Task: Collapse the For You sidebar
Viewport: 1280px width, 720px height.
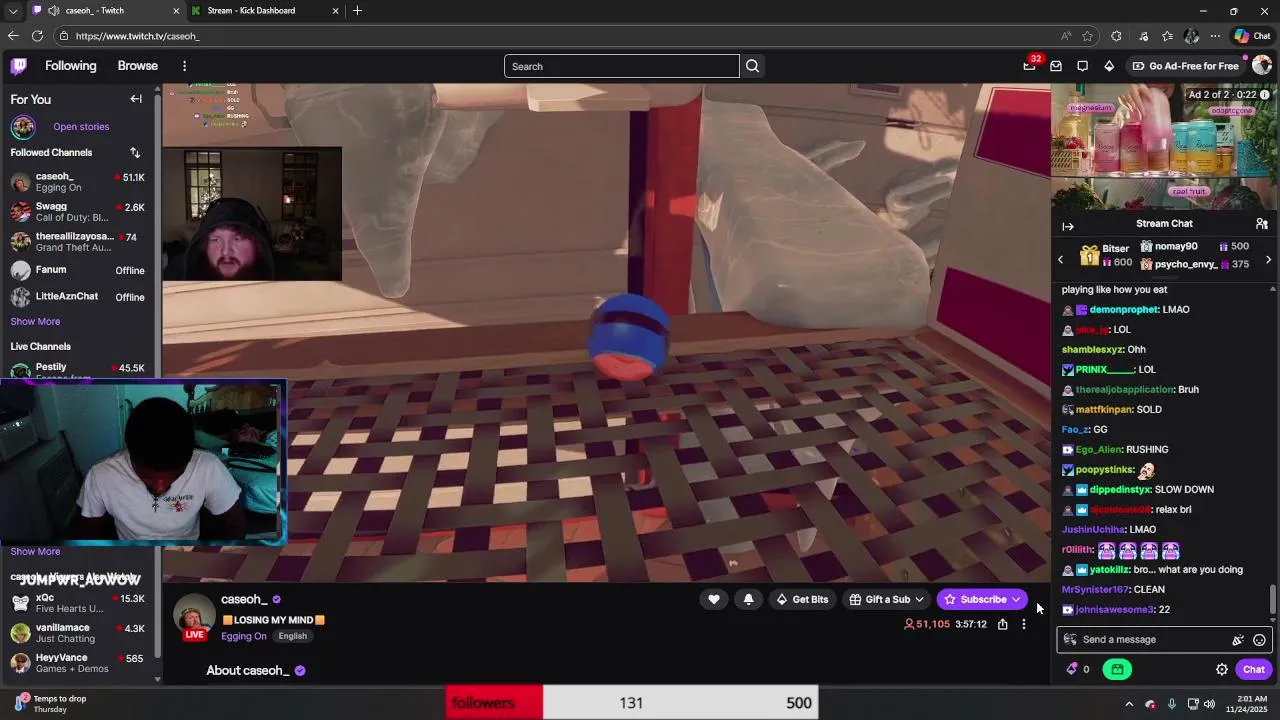Action: 136,99
